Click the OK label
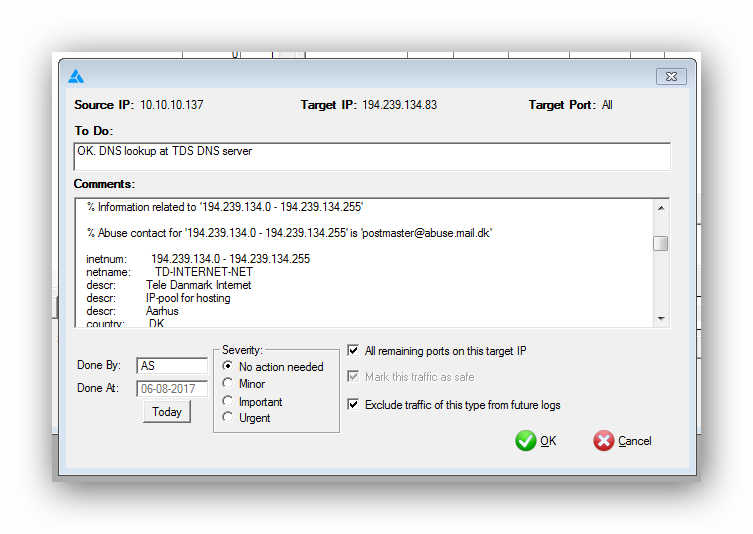The width and height of the screenshot is (753, 534). [x=548, y=441]
